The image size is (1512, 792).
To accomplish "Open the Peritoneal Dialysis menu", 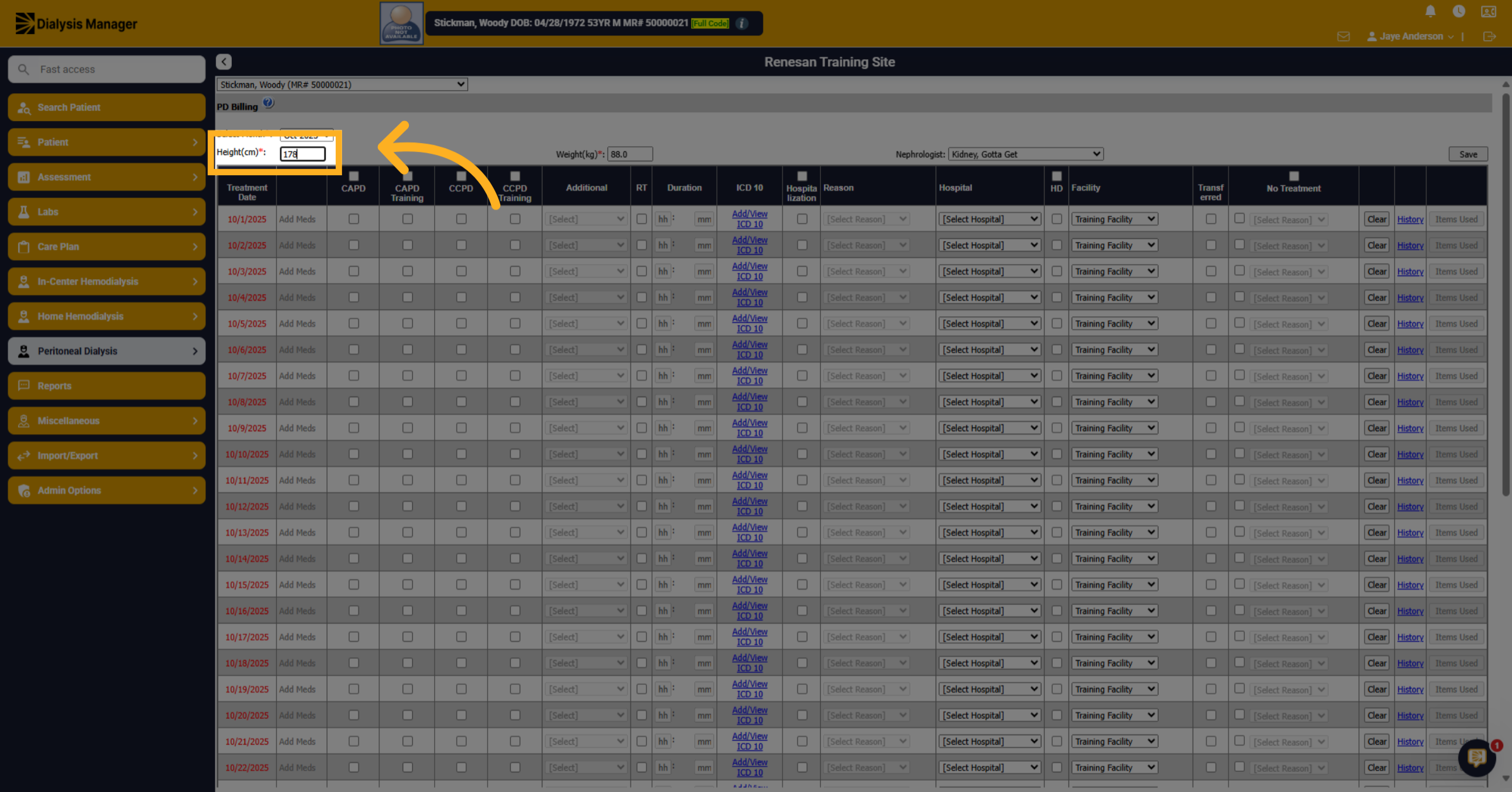I will [106, 351].
